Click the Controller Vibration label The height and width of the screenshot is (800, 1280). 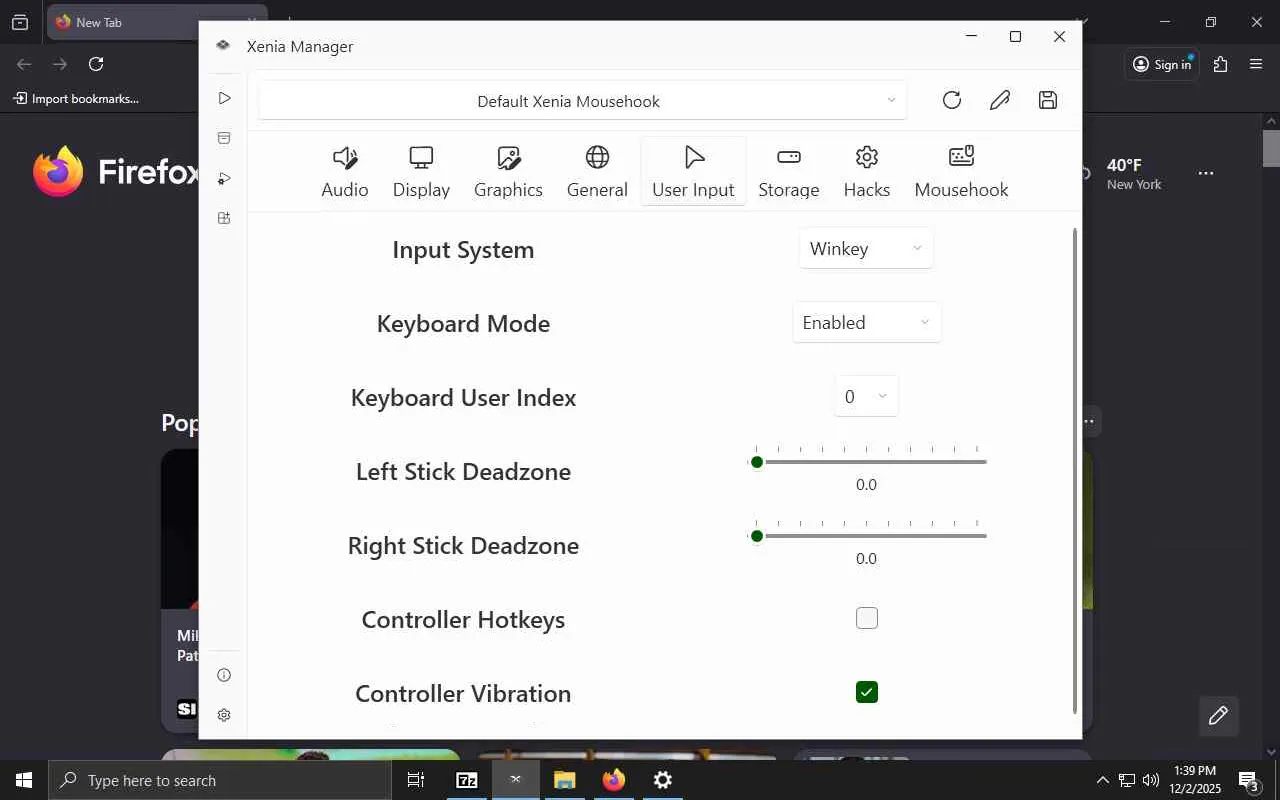click(463, 693)
